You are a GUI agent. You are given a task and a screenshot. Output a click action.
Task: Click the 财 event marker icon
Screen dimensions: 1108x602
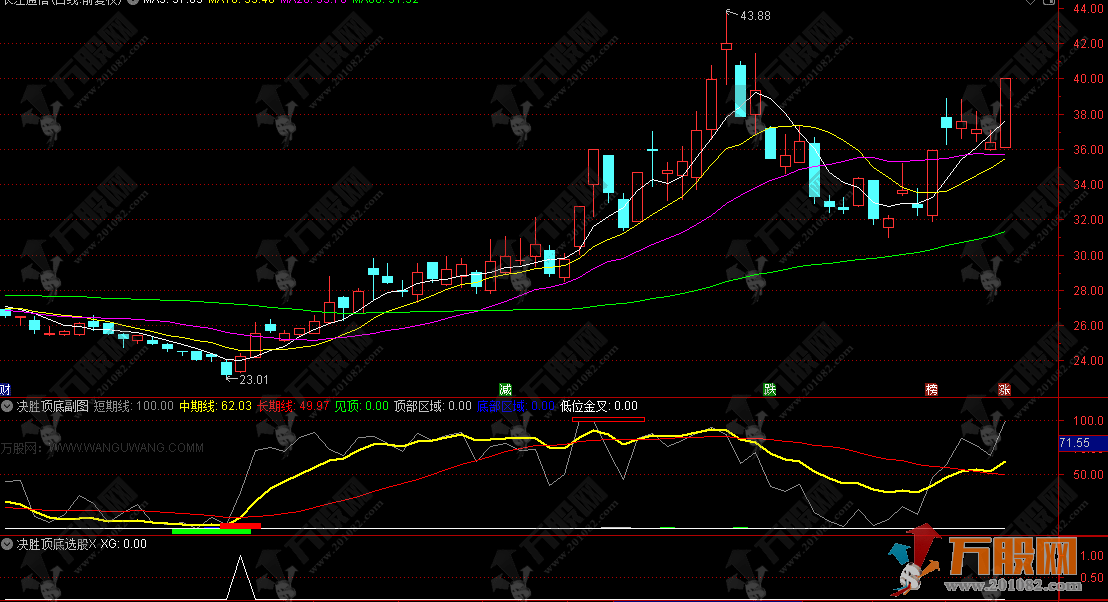click(5, 388)
